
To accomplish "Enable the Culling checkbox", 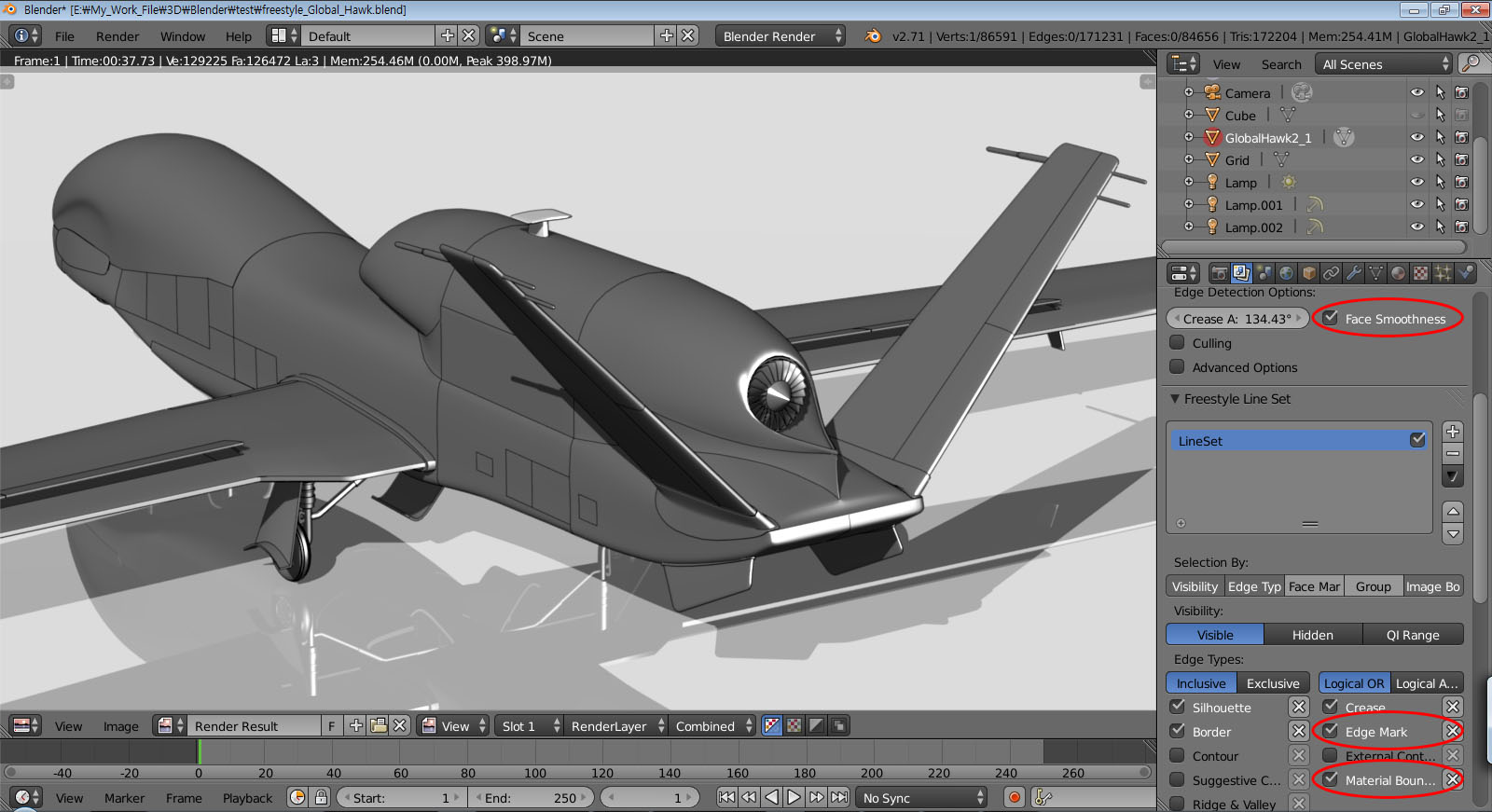I will [x=1178, y=343].
